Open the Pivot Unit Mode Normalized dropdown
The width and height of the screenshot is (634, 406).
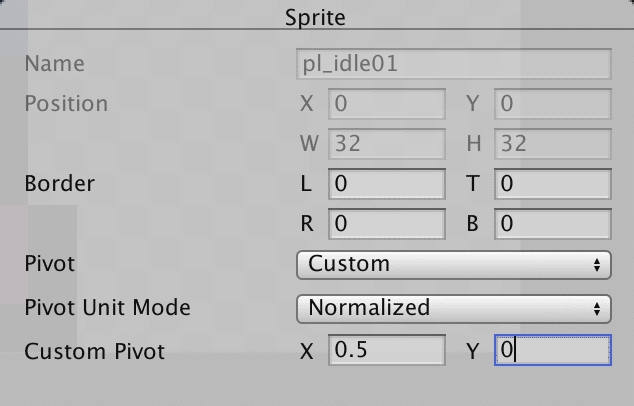453,307
